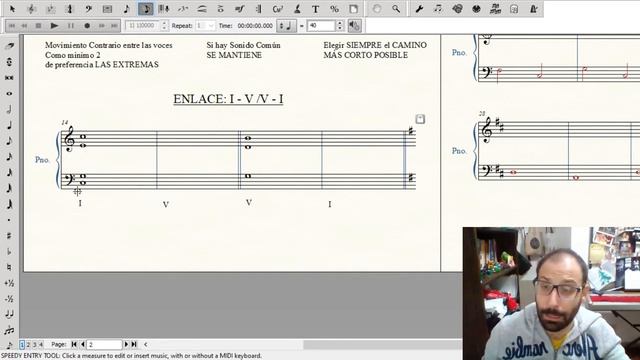The image size is (640, 360).
Task: Select the Lyrics tool icon
Action: pos(297,9)
